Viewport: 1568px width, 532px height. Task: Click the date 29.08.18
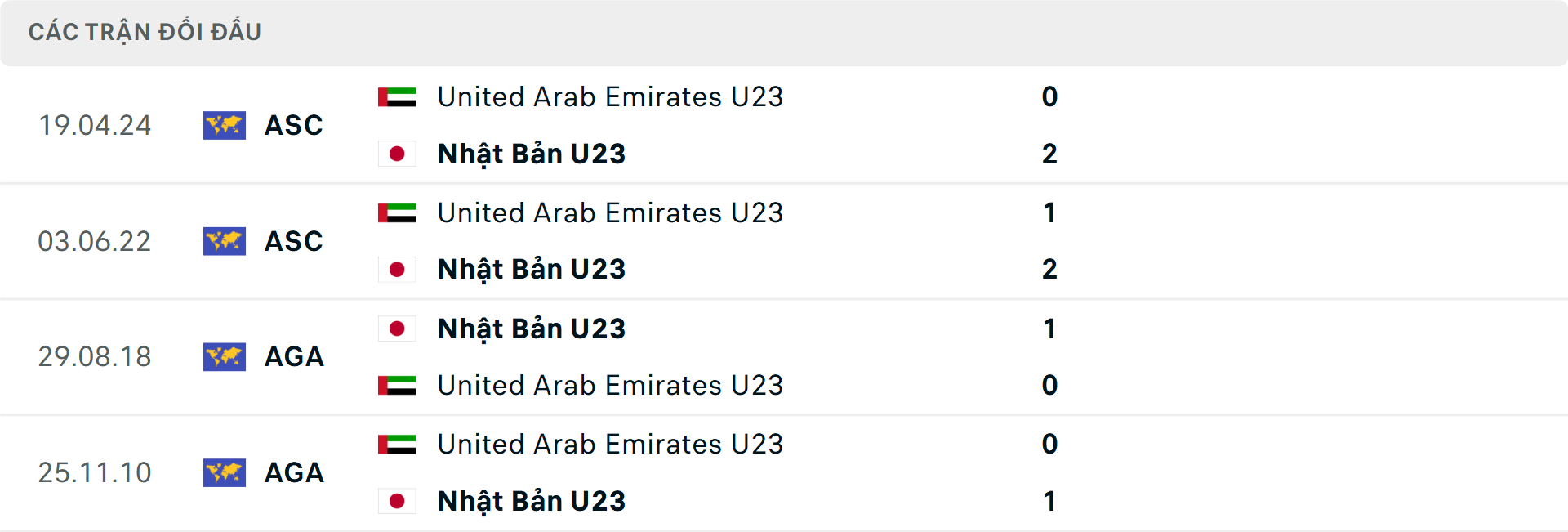tap(96, 357)
